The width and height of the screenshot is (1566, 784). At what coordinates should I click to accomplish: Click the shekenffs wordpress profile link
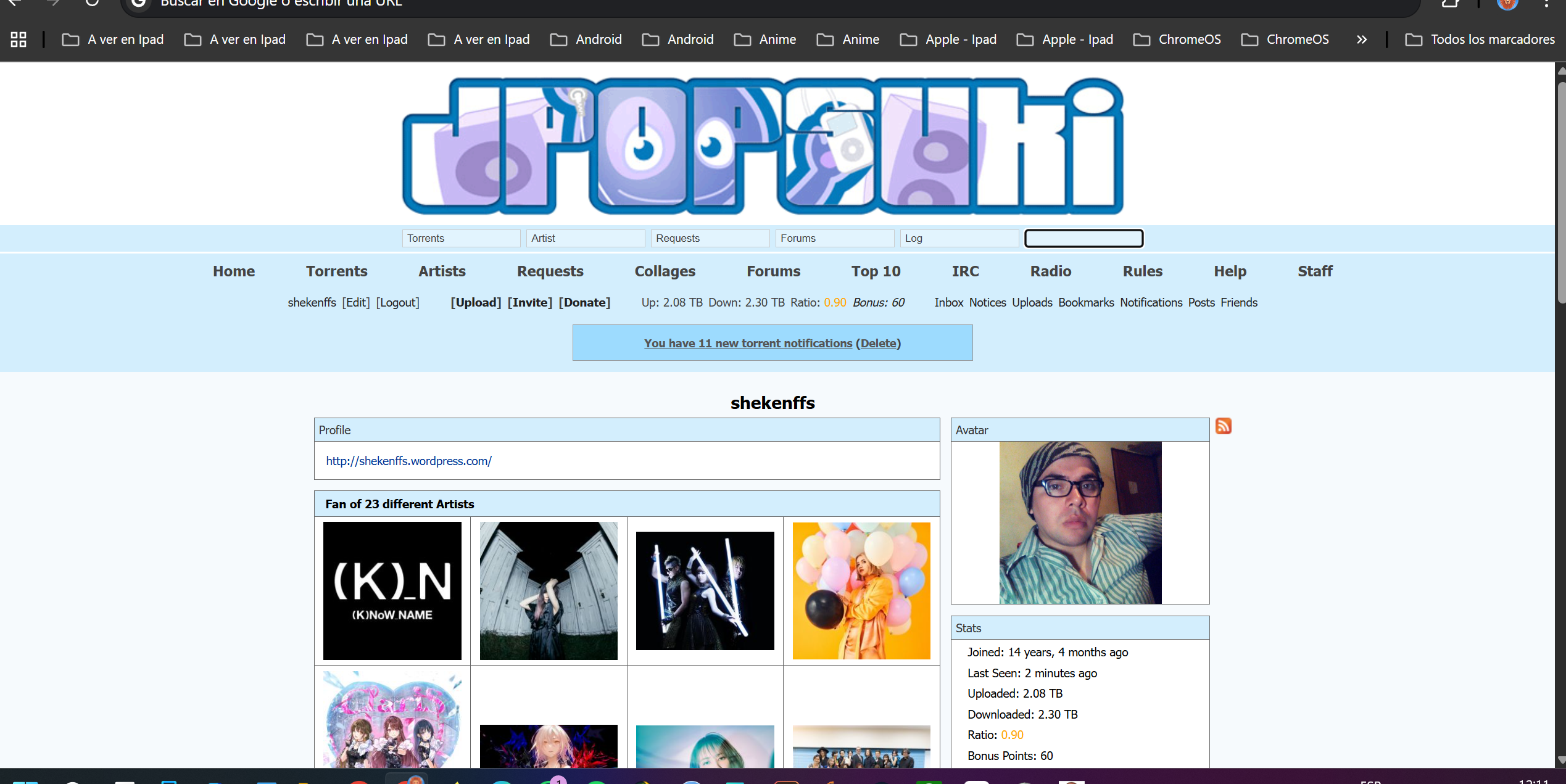(408, 461)
